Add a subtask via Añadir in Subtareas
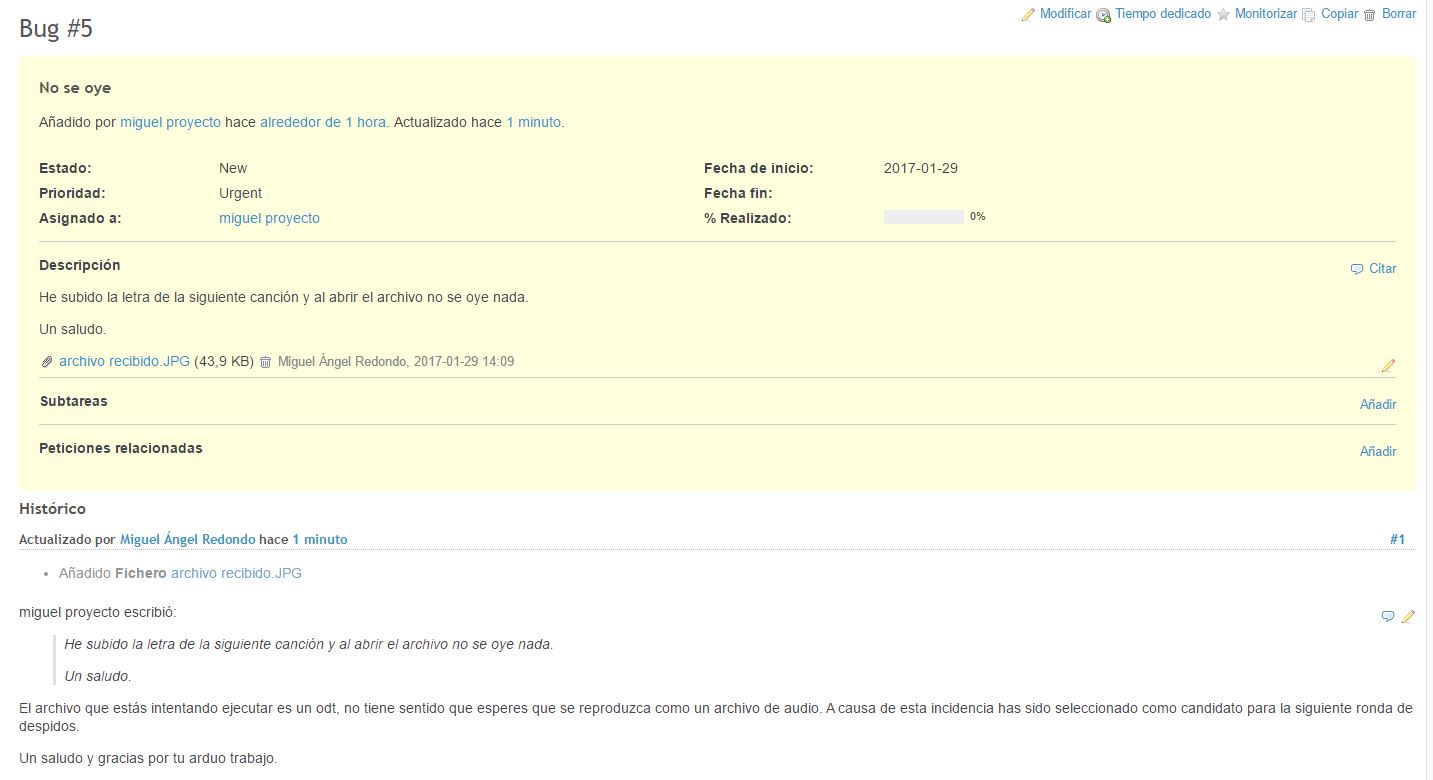This screenshot has width=1433, height=780. (1377, 404)
